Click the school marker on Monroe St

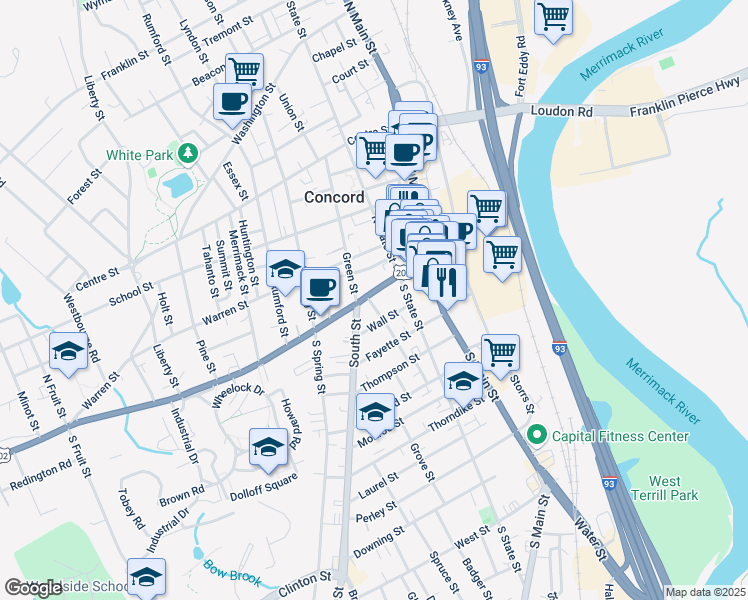click(375, 415)
